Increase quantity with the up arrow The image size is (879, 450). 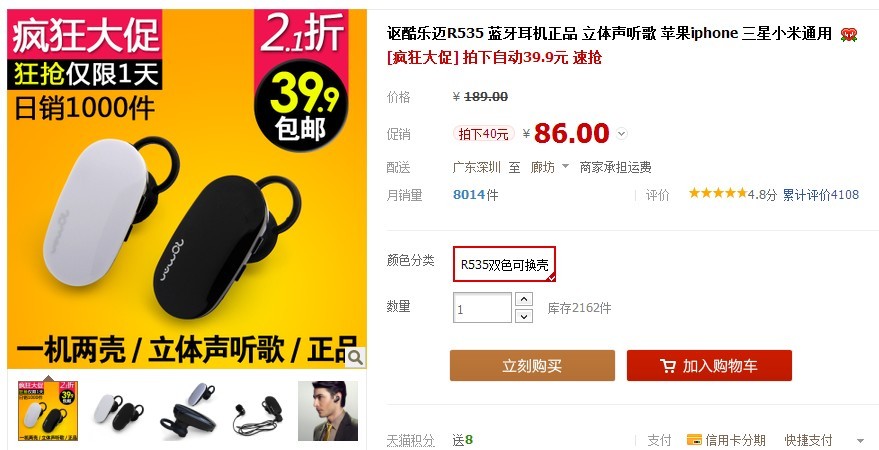[524, 299]
